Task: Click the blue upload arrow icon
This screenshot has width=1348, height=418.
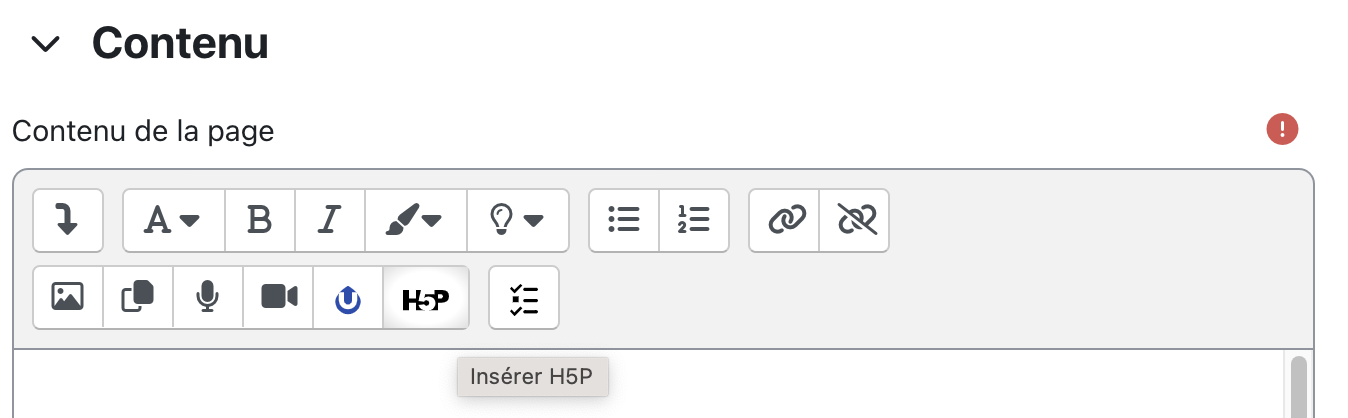Action: click(348, 297)
